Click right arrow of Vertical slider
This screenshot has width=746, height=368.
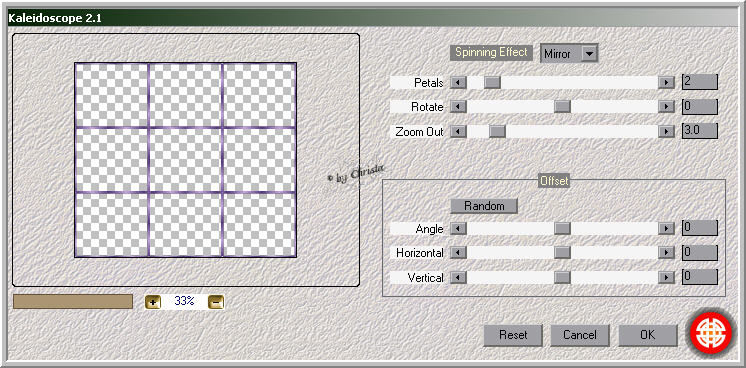click(666, 277)
